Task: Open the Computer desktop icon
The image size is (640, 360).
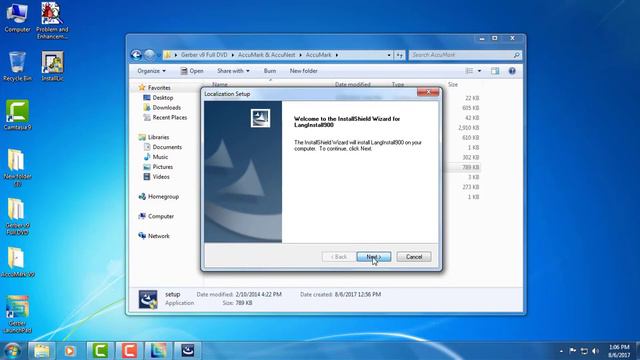Action: (x=17, y=18)
